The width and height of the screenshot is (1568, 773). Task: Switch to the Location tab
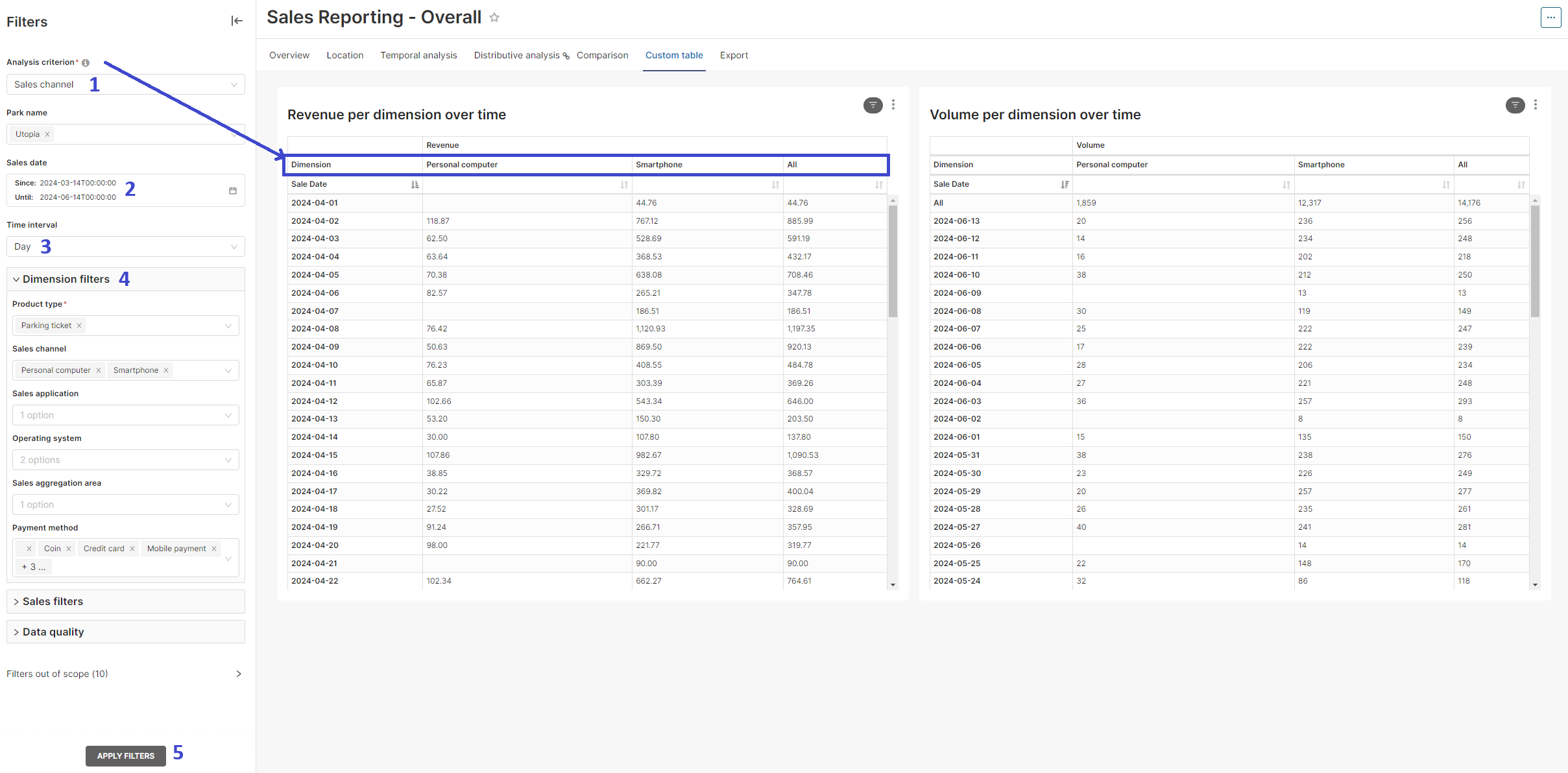[345, 55]
